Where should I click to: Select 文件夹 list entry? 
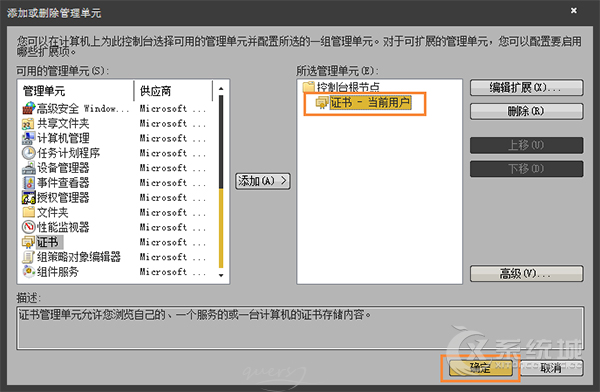pyautogui.click(x=53, y=212)
